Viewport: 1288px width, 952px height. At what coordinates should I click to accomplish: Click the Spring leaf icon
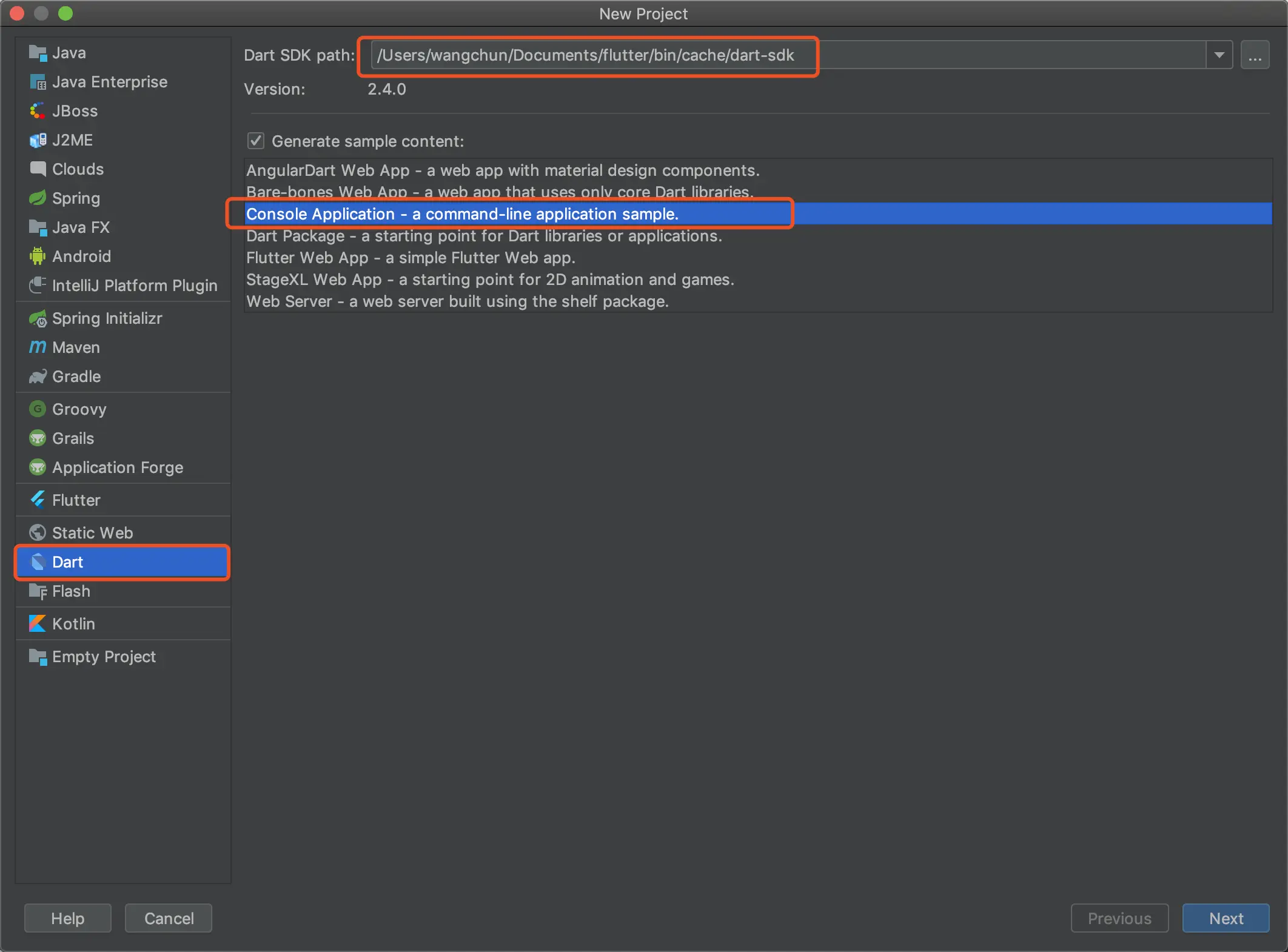point(38,198)
